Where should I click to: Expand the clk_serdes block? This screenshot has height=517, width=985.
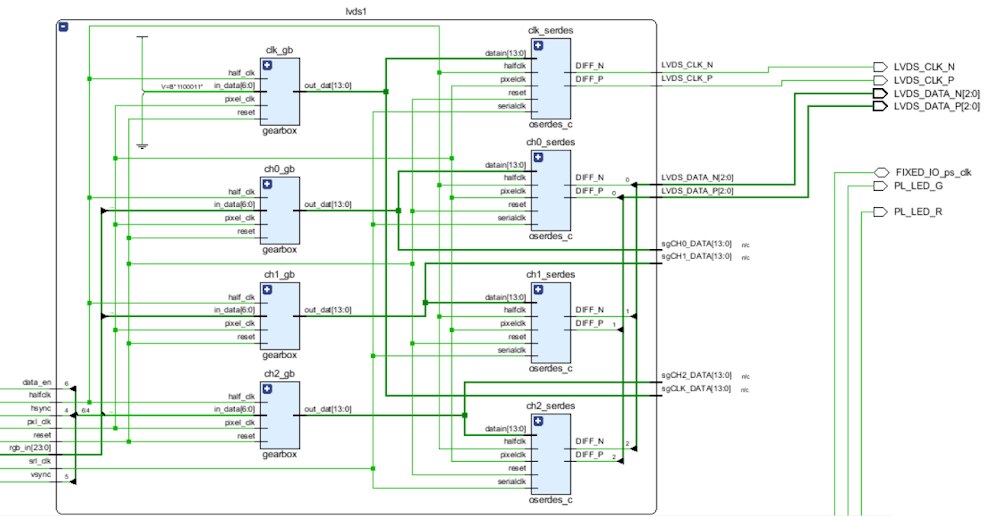(538, 45)
